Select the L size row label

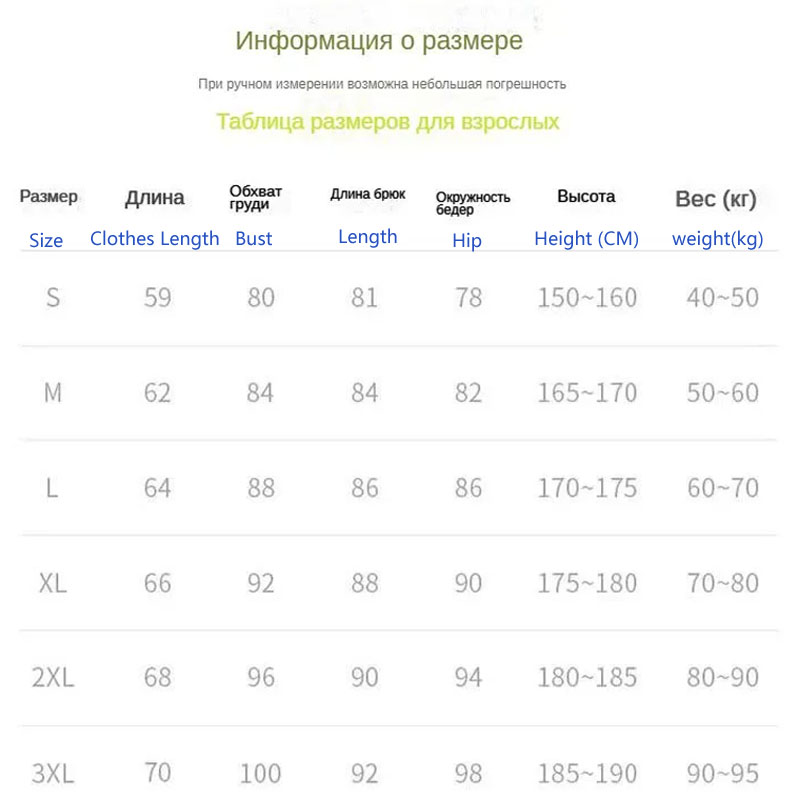tap(52, 488)
